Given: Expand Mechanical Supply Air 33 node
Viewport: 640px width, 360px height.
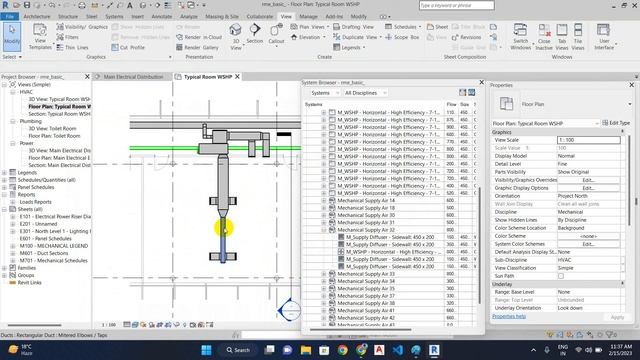Looking at the screenshot, I should point(324,274).
